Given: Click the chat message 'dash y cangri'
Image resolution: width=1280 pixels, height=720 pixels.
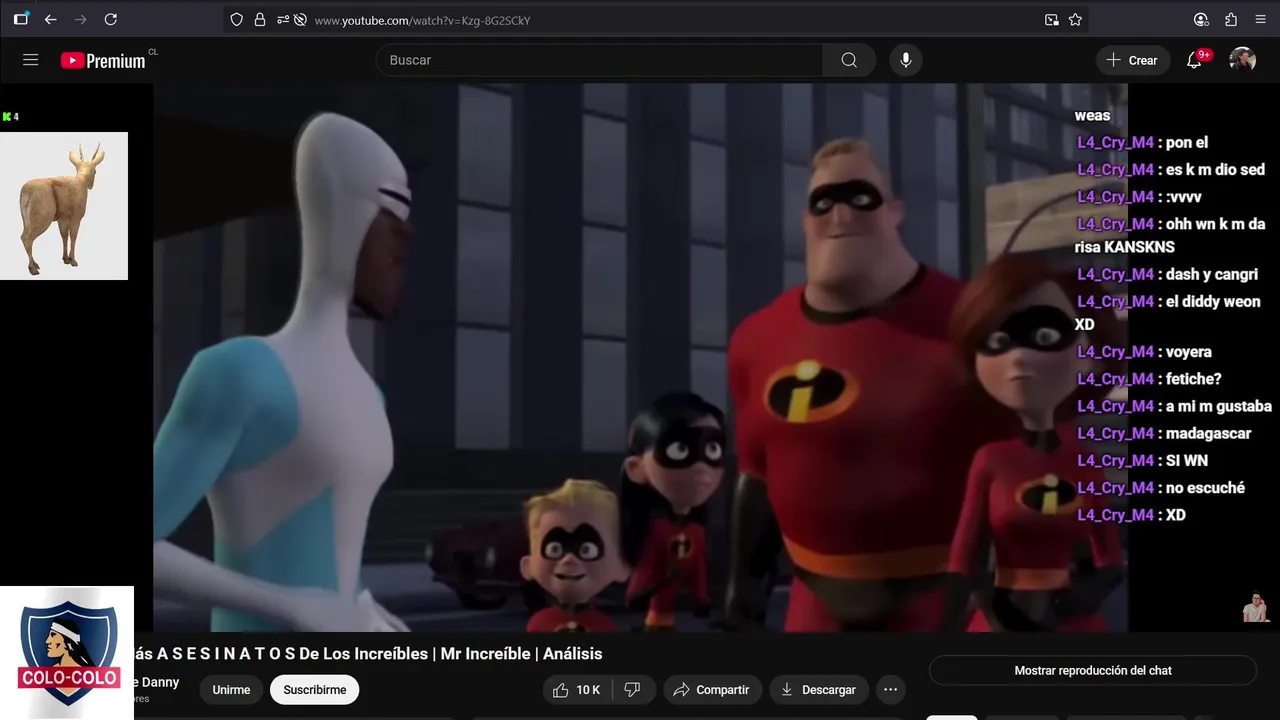Looking at the screenshot, I should [x=1212, y=274].
